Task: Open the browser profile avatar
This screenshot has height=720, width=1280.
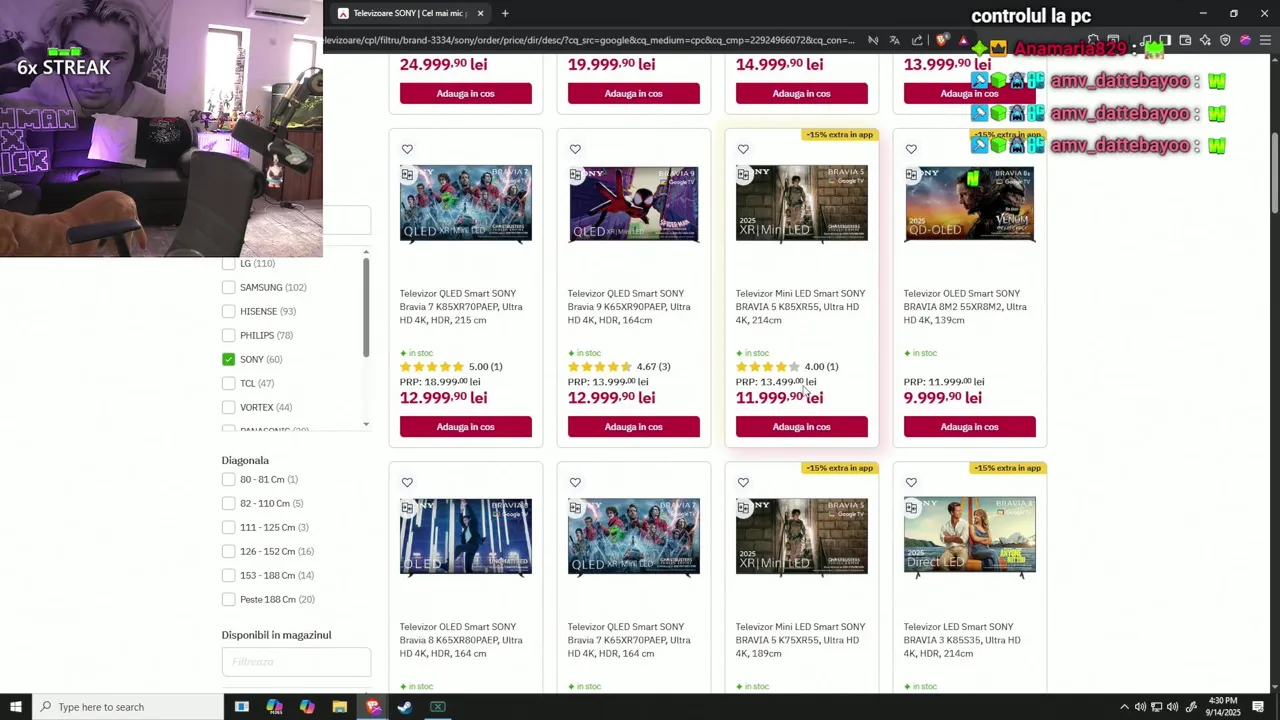Action: tap(1245, 40)
